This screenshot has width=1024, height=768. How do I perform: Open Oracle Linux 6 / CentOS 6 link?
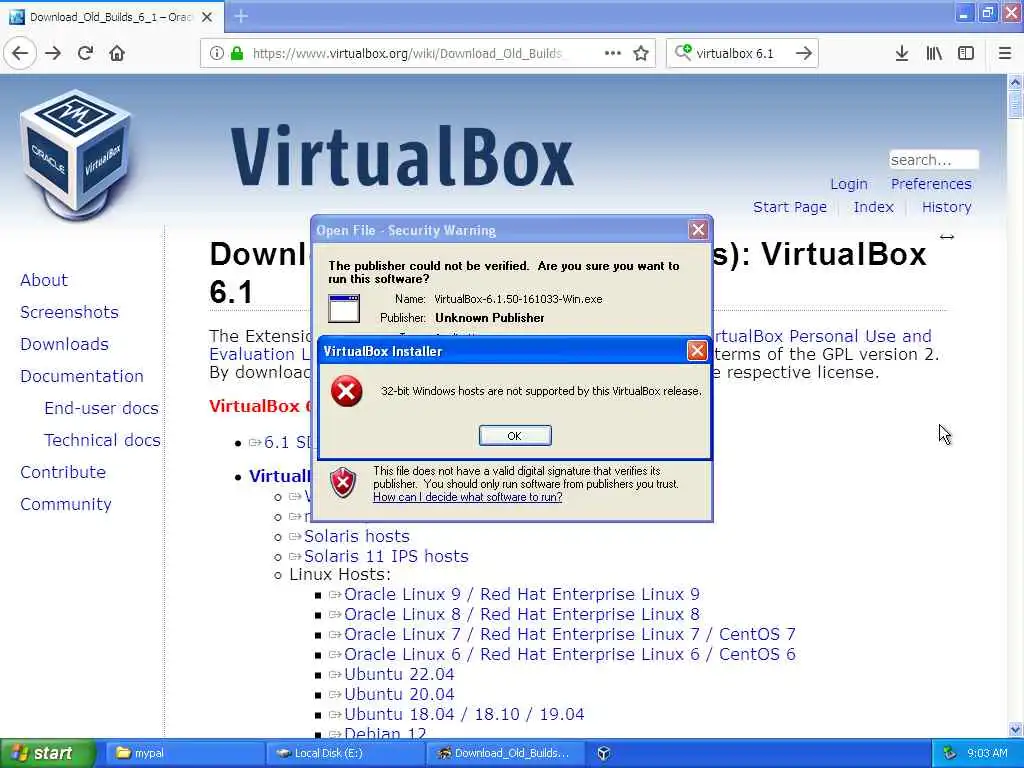569,654
